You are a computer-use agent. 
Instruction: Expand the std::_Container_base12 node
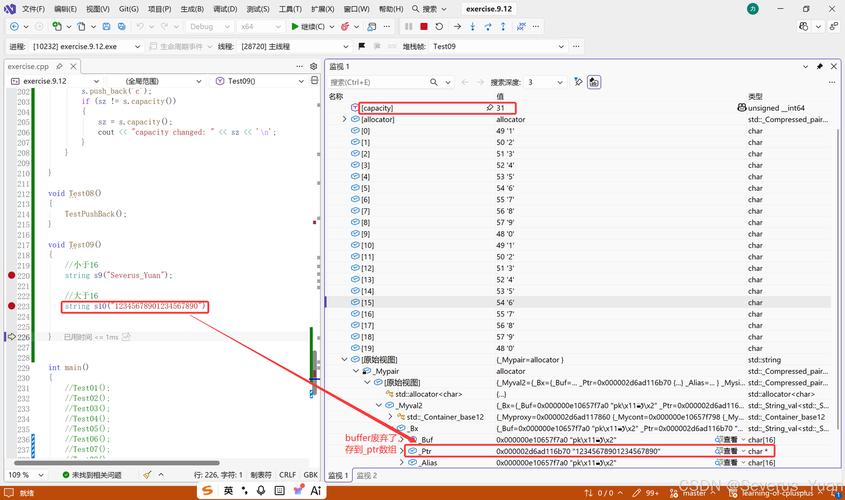click(390, 416)
